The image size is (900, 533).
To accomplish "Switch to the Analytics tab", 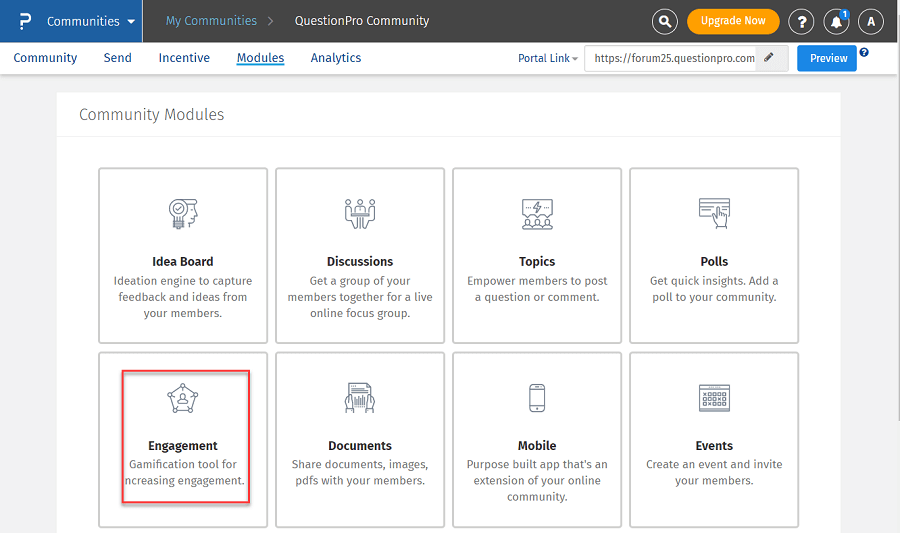I will pyautogui.click(x=336, y=58).
